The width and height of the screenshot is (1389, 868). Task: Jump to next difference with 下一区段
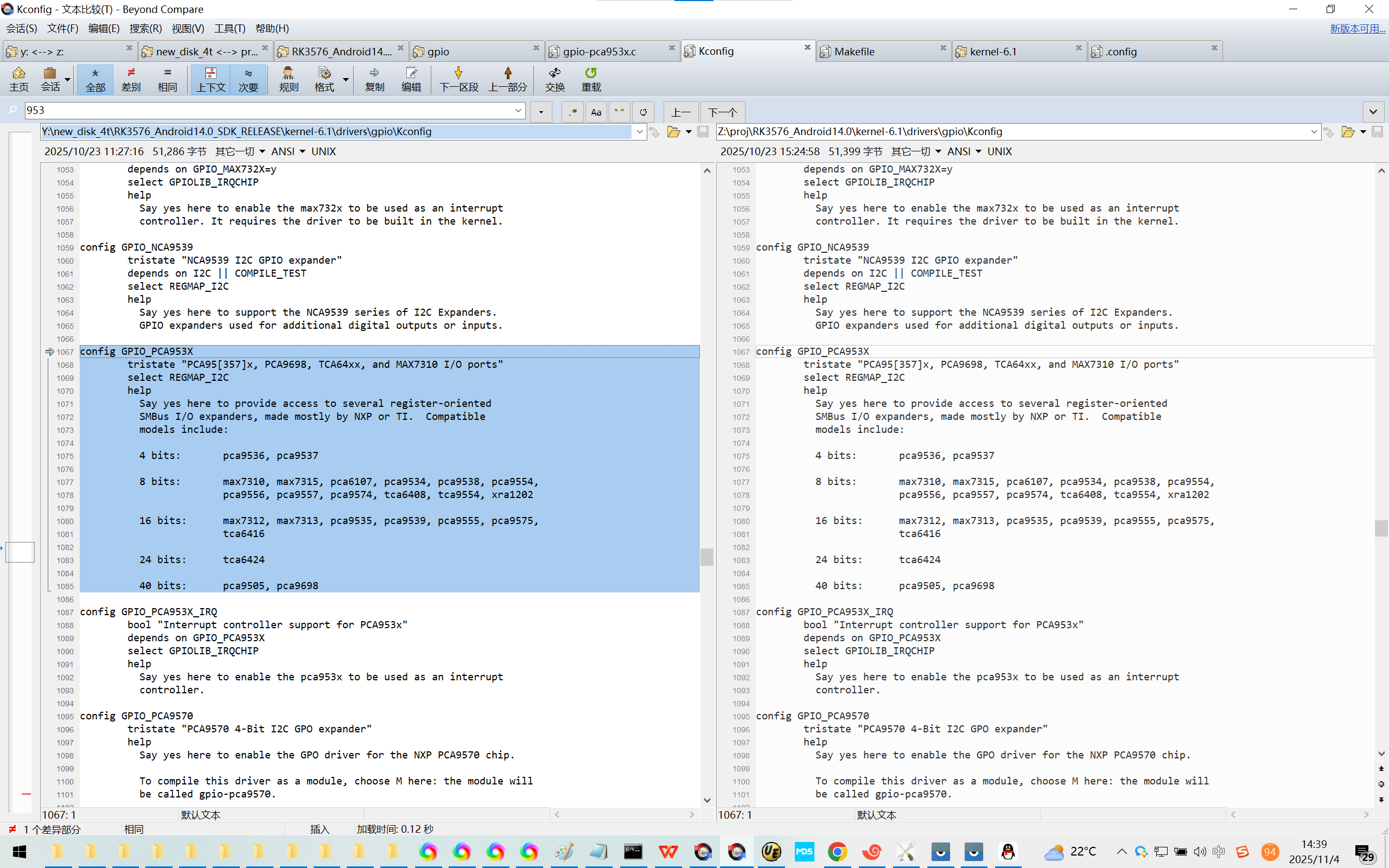(x=458, y=79)
